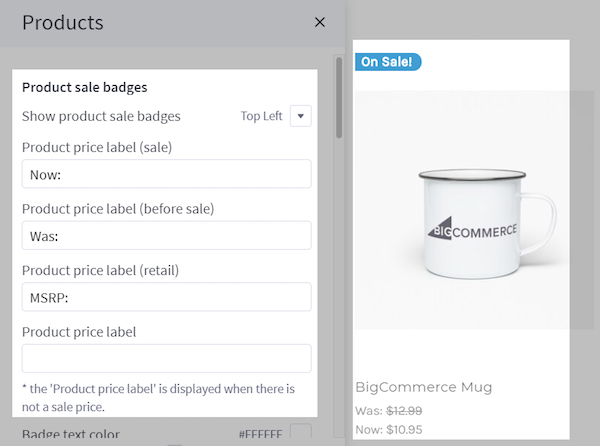Image resolution: width=600 pixels, height=446 pixels.
Task: Click the 'Top Left' badge position value
Action: 261,116
